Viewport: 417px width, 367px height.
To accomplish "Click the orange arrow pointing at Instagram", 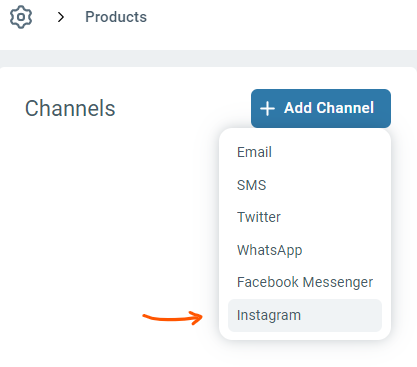I will [173, 318].
